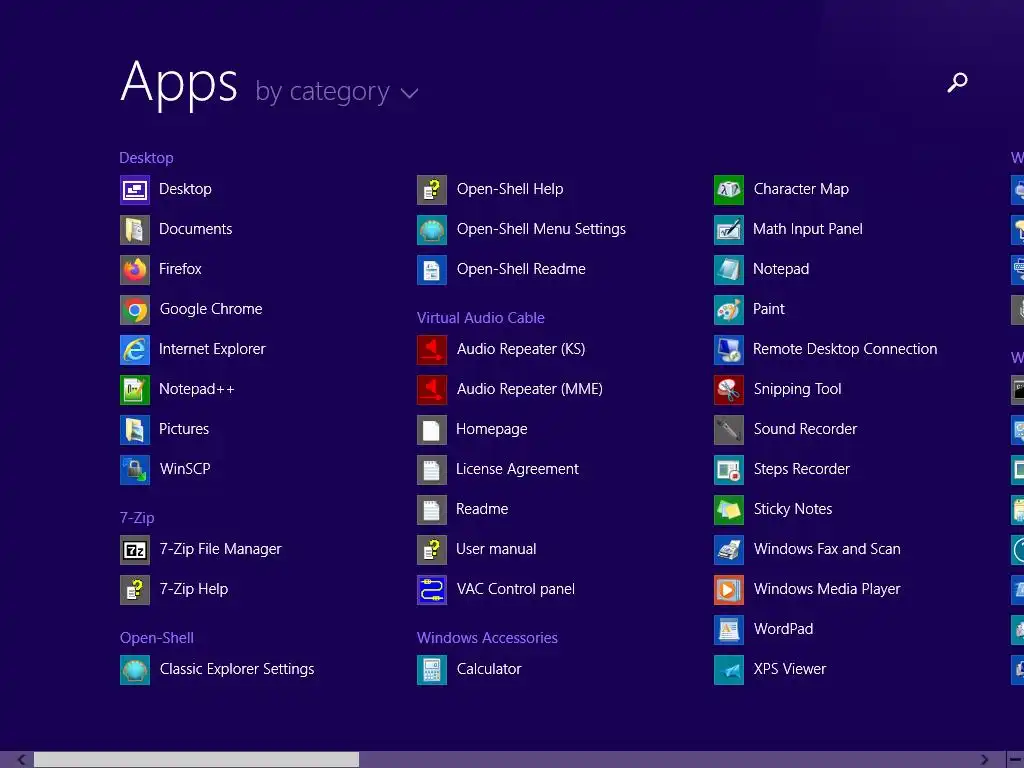
Task: Open the Classic Explorer Settings shell icon
Action: 135,670
